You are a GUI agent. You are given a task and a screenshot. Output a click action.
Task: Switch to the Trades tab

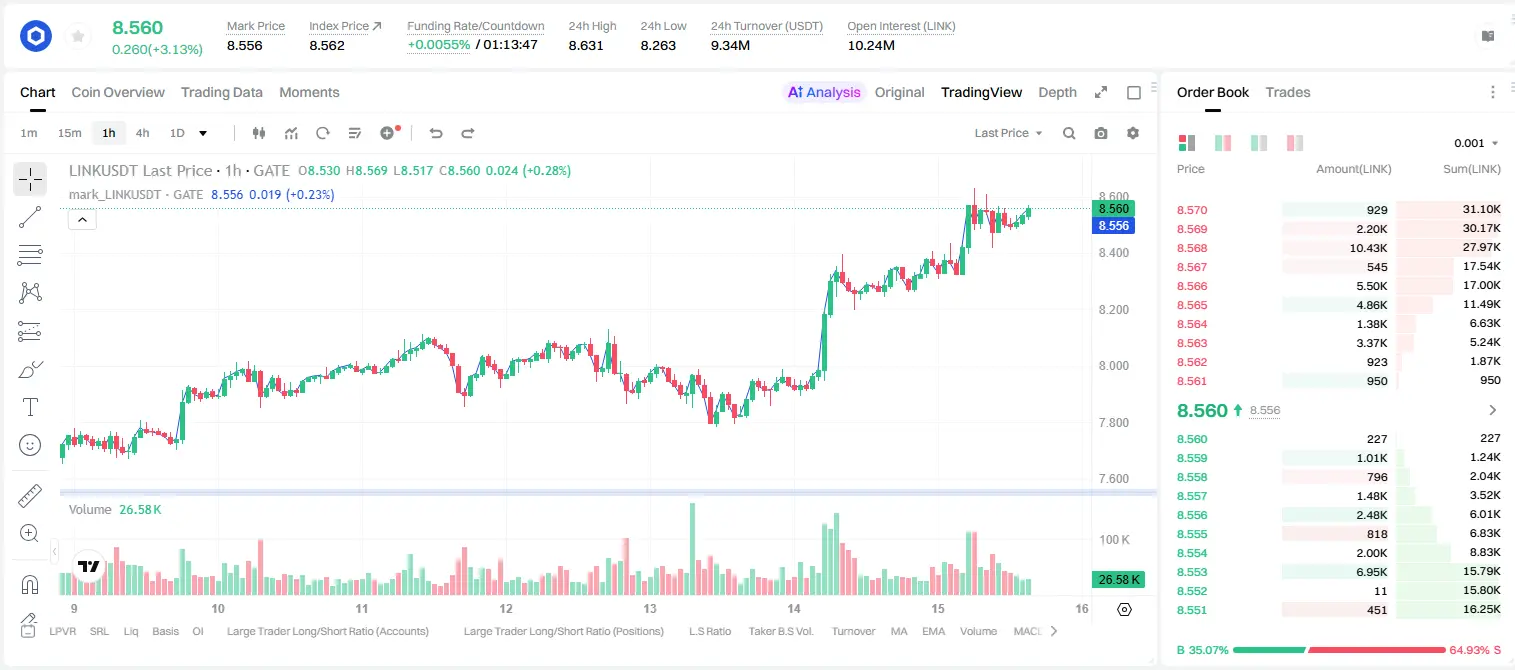click(1288, 92)
